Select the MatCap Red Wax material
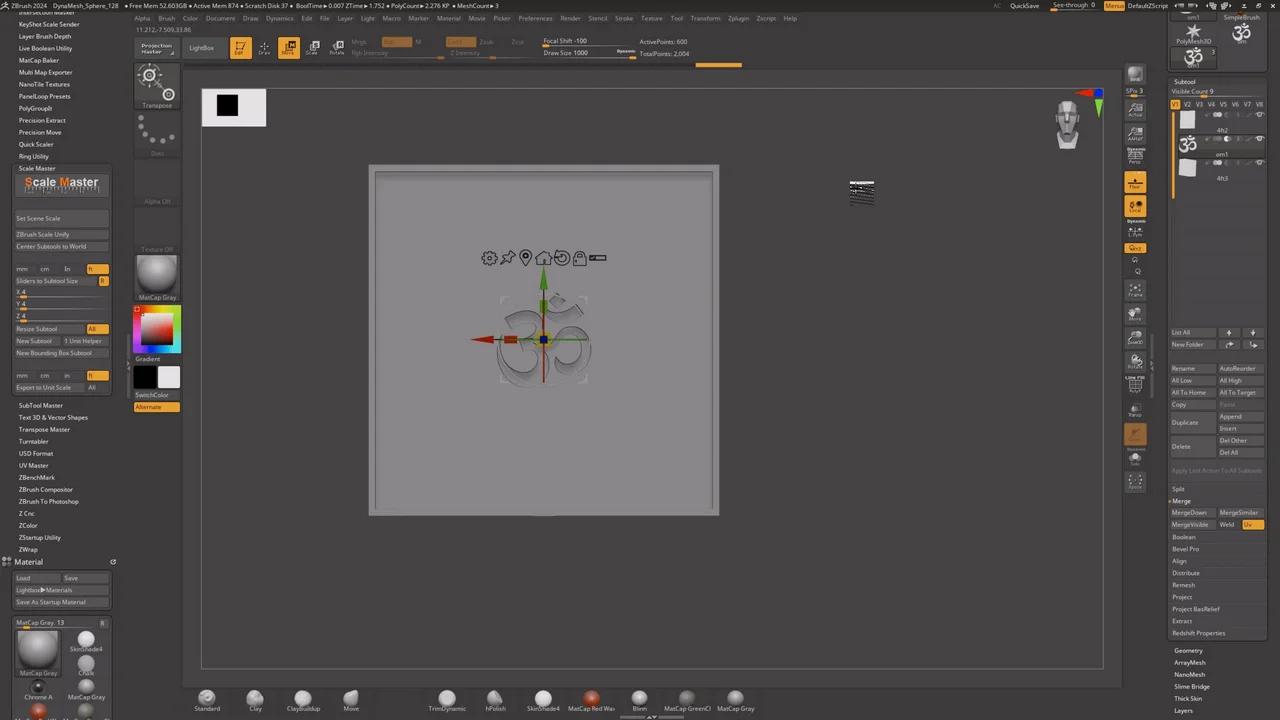Screen dimensions: 1280x720 (x=591, y=701)
